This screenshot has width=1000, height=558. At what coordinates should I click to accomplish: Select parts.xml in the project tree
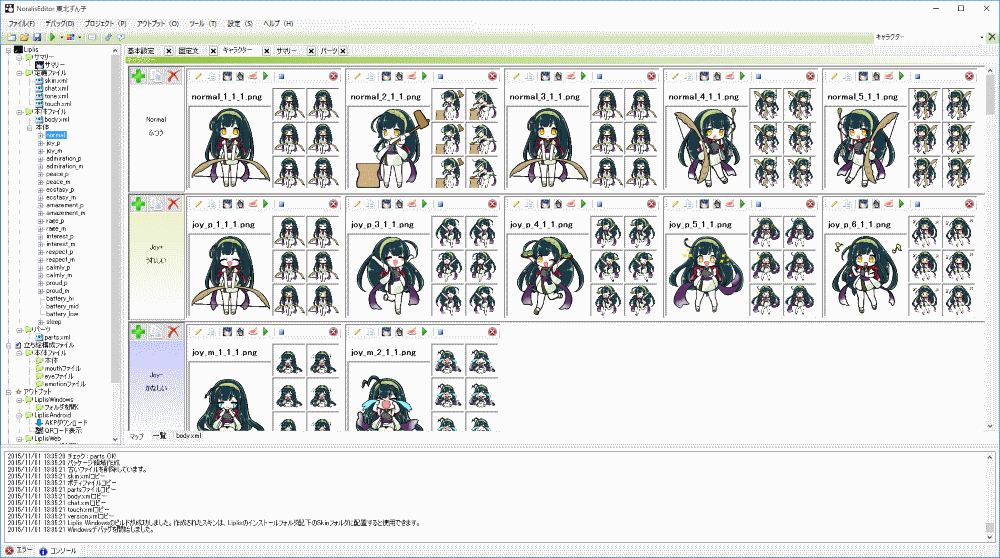tap(56, 337)
